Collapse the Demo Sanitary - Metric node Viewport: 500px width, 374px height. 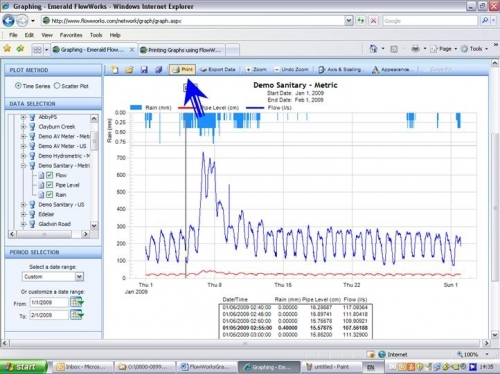point(23,165)
